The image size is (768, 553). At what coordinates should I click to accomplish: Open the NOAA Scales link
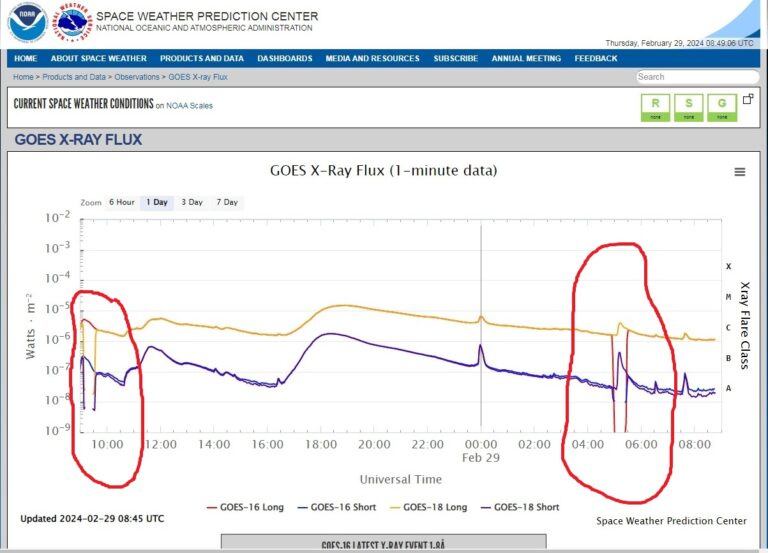[189, 105]
